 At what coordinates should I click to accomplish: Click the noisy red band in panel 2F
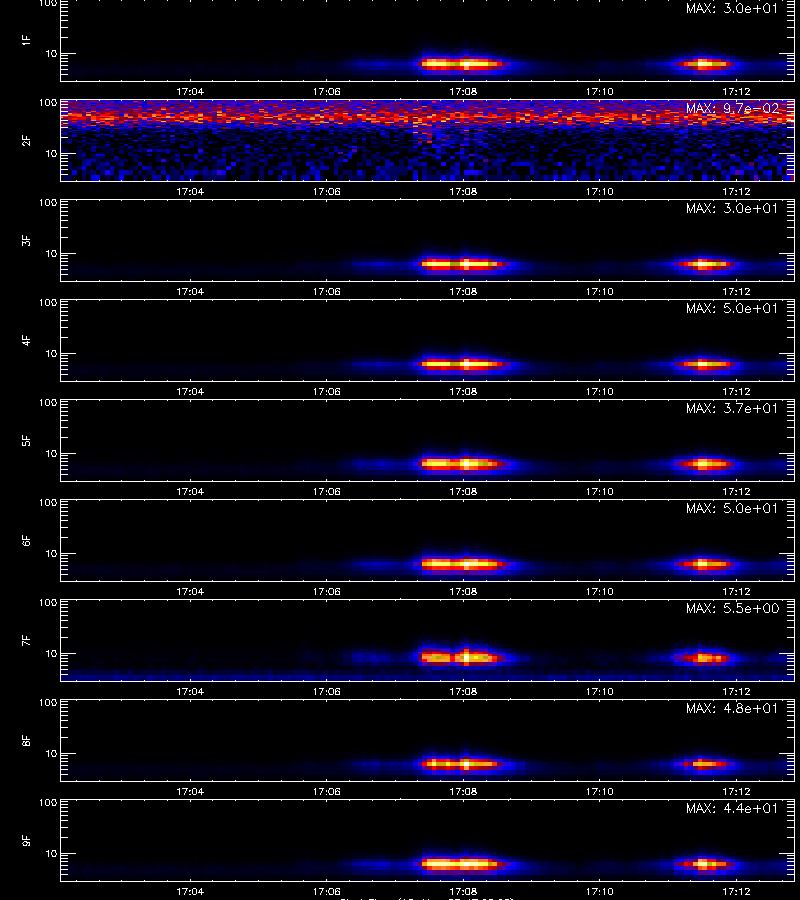coord(428,117)
